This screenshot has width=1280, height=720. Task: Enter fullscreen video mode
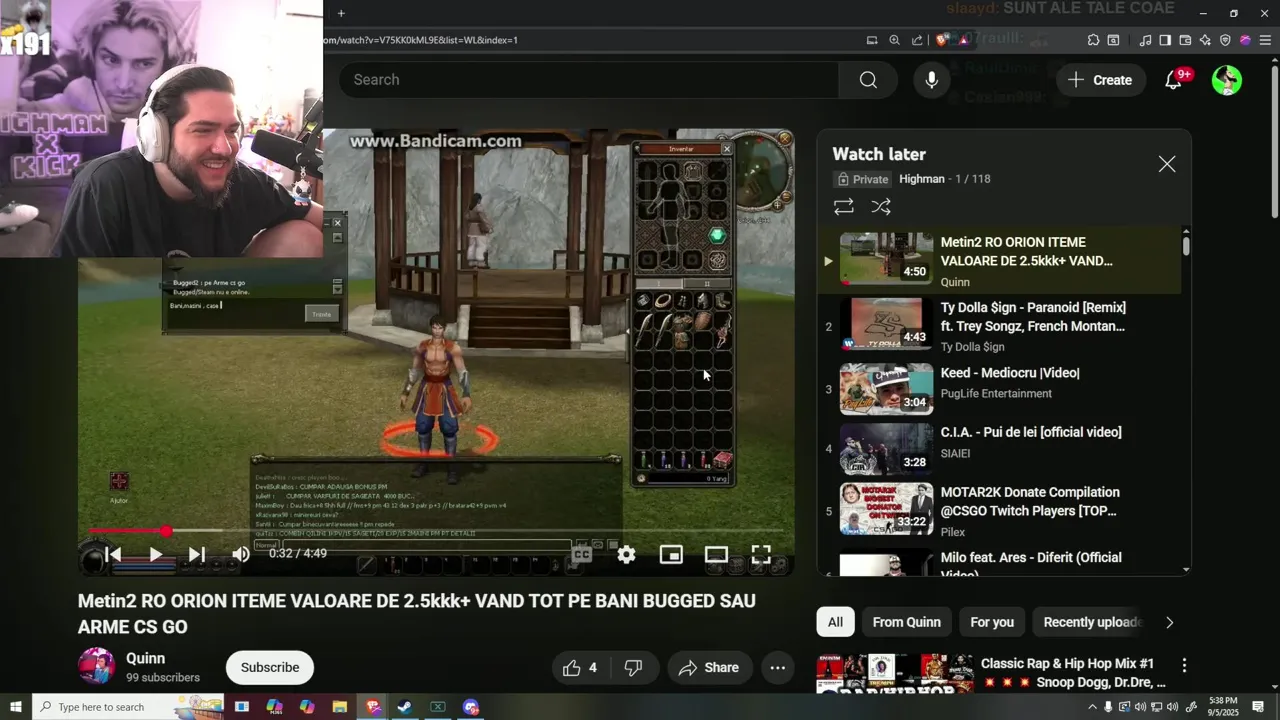pyautogui.click(x=761, y=554)
